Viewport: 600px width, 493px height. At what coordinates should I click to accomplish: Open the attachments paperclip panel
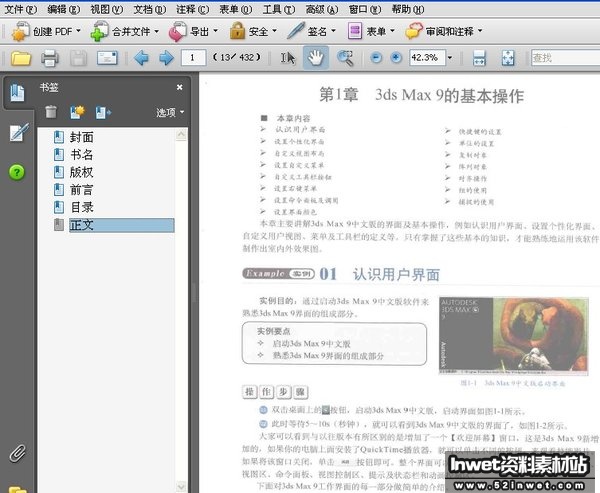click(18, 453)
